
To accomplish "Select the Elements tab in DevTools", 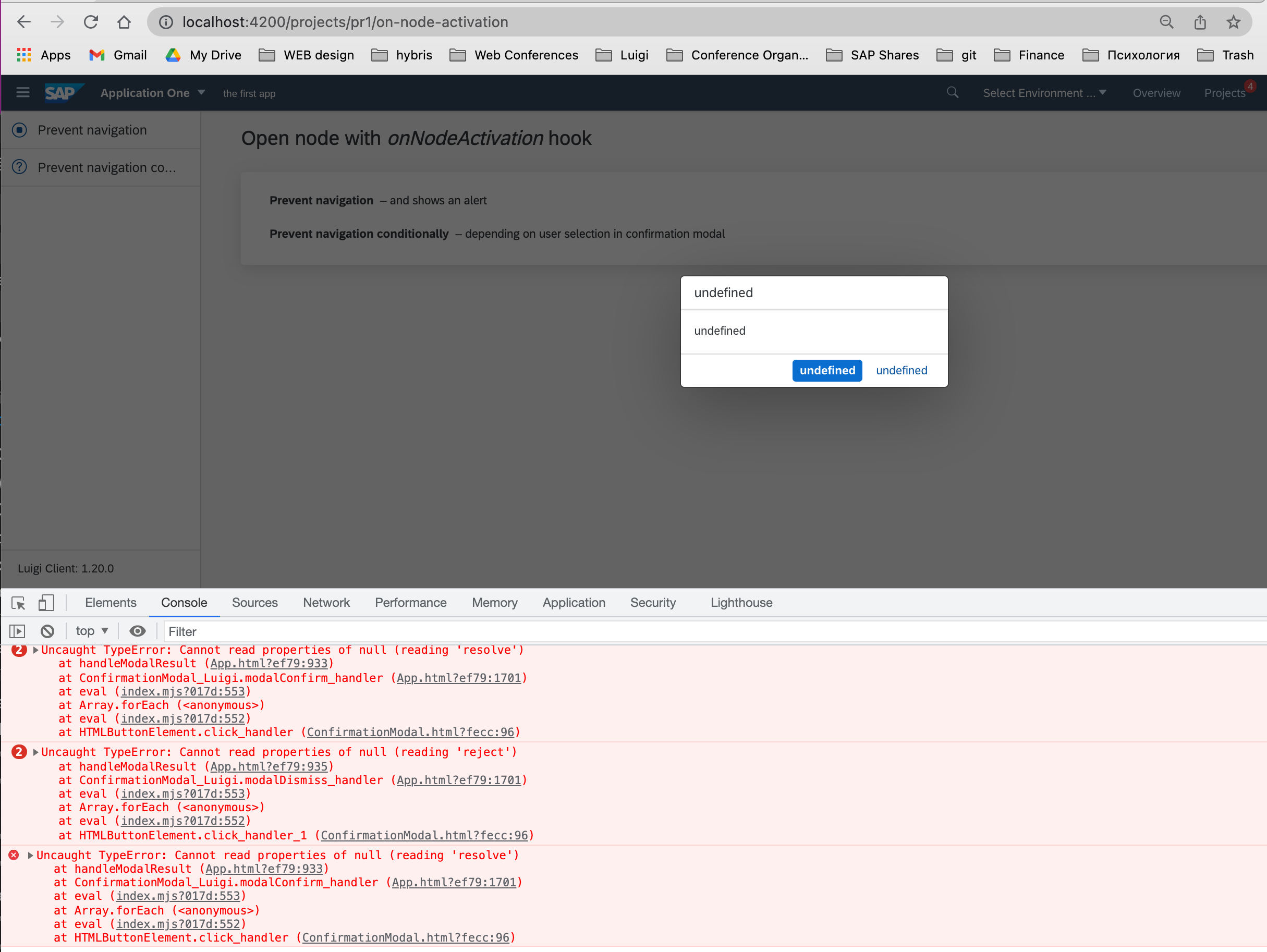I will click(x=111, y=602).
